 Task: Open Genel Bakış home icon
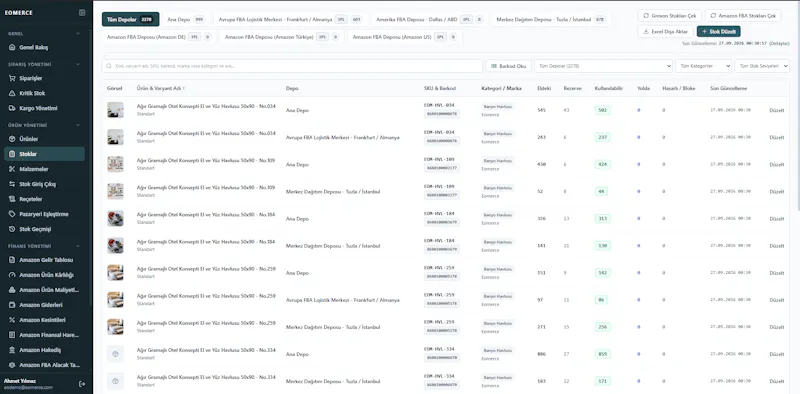point(12,47)
